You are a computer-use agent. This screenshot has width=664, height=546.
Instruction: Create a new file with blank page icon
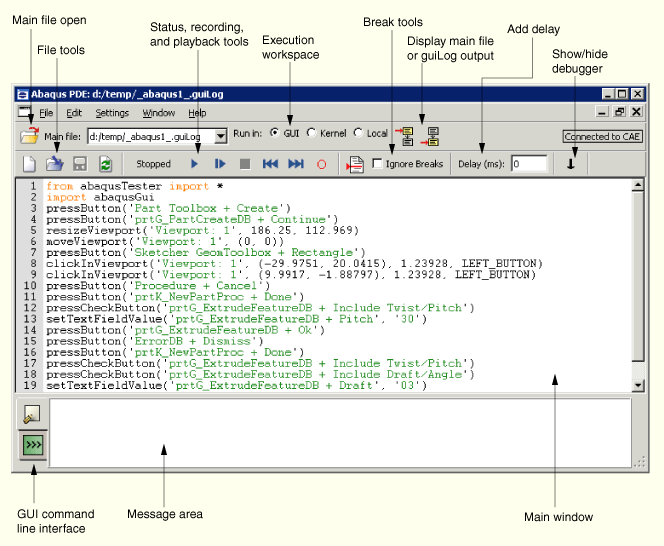(29, 164)
